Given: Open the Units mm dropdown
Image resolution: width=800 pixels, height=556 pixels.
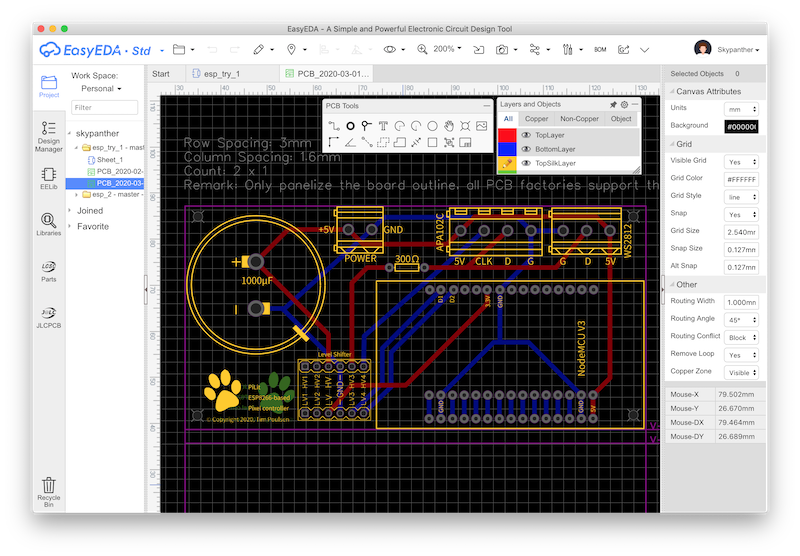Looking at the screenshot, I should (x=741, y=109).
